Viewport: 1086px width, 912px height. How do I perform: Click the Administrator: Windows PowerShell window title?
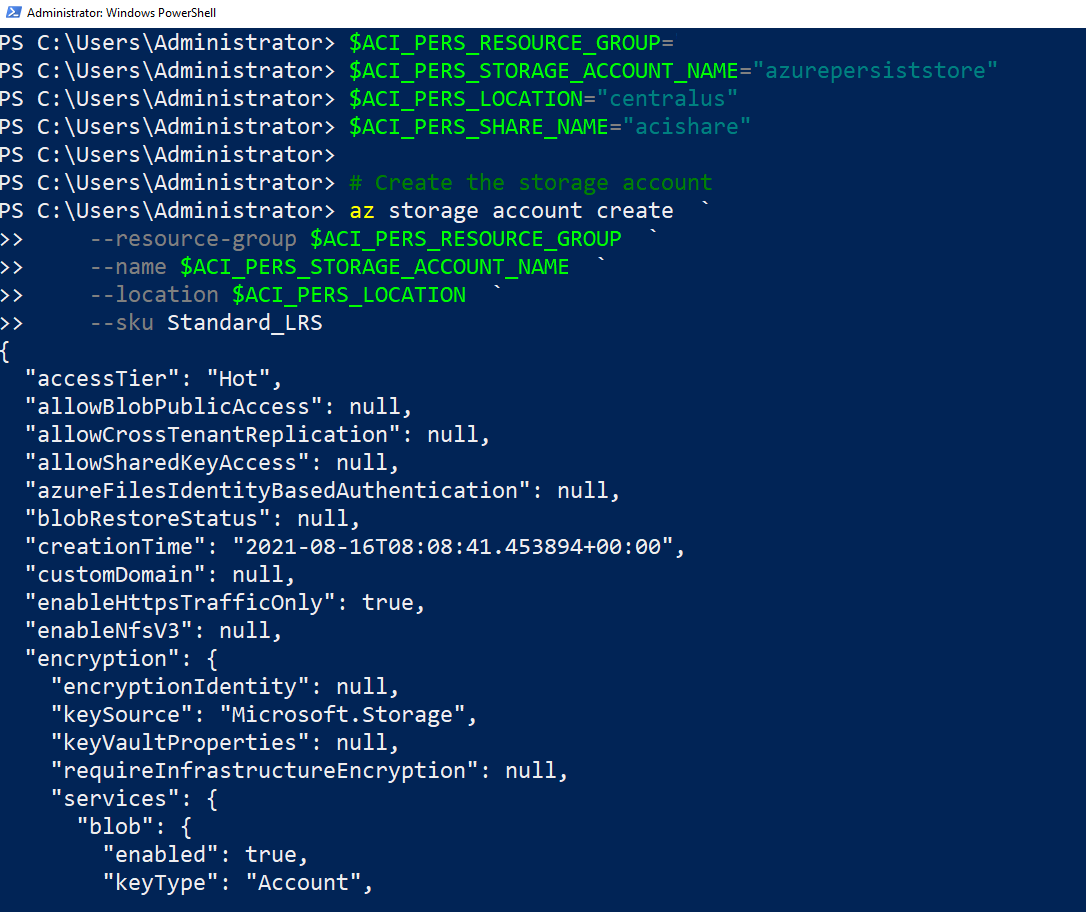(x=121, y=13)
